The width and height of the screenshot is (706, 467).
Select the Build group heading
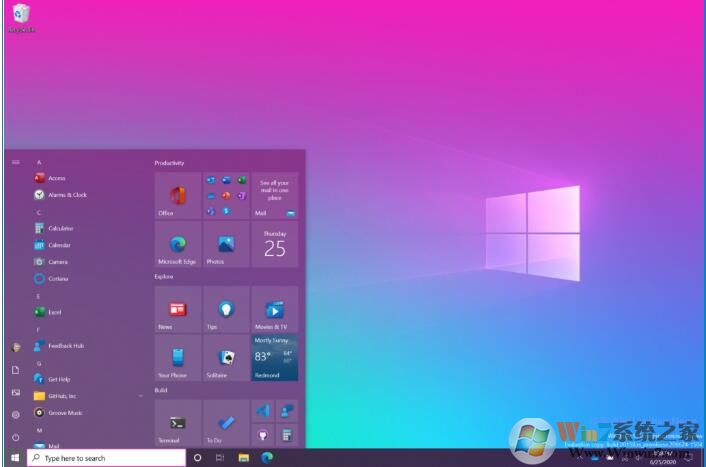[161, 390]
